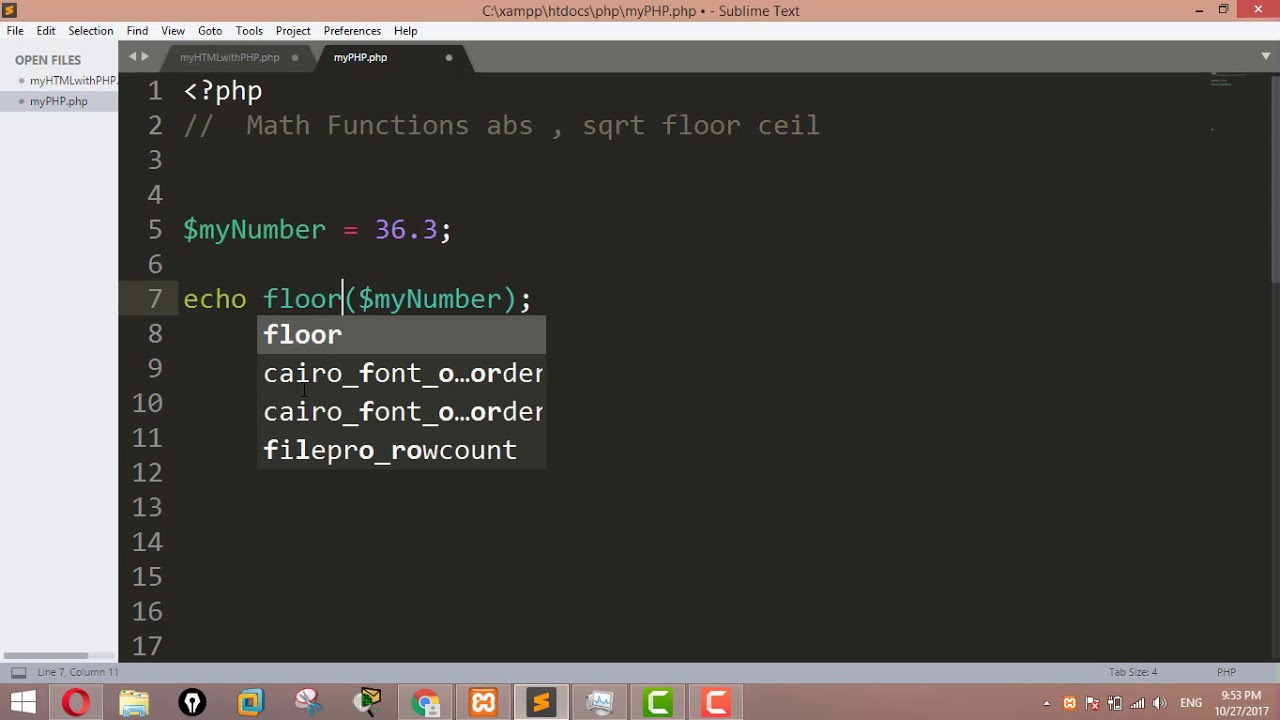
Task: Open the Windows Start menu
Action: coord(23,702)
